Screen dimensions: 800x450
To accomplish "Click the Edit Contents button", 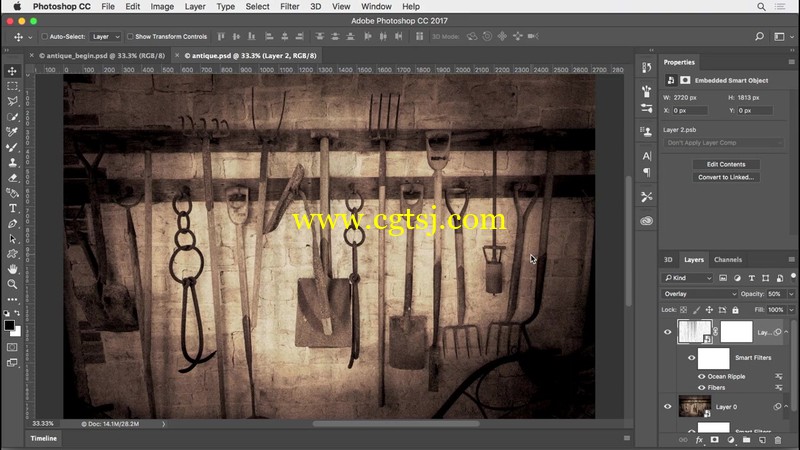I will pyautogui.click(x=726, y=164).
